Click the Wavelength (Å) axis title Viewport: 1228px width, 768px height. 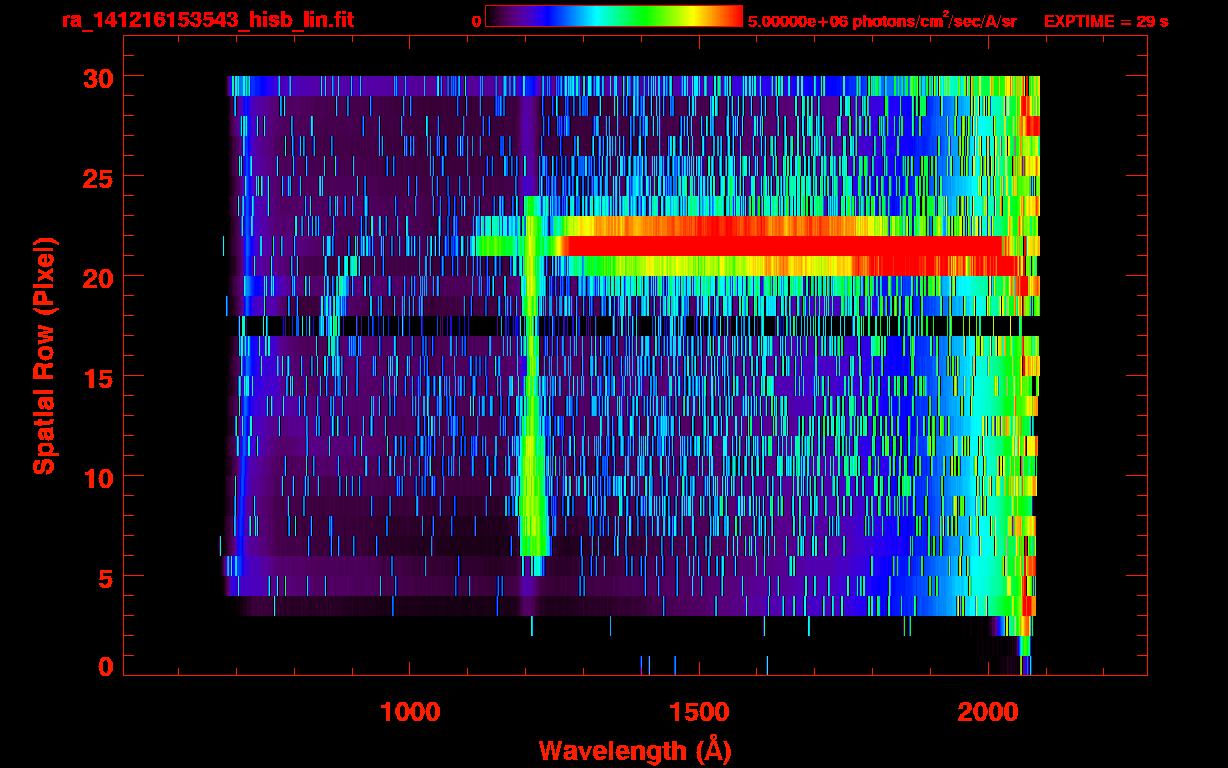(x=635, y=749)
